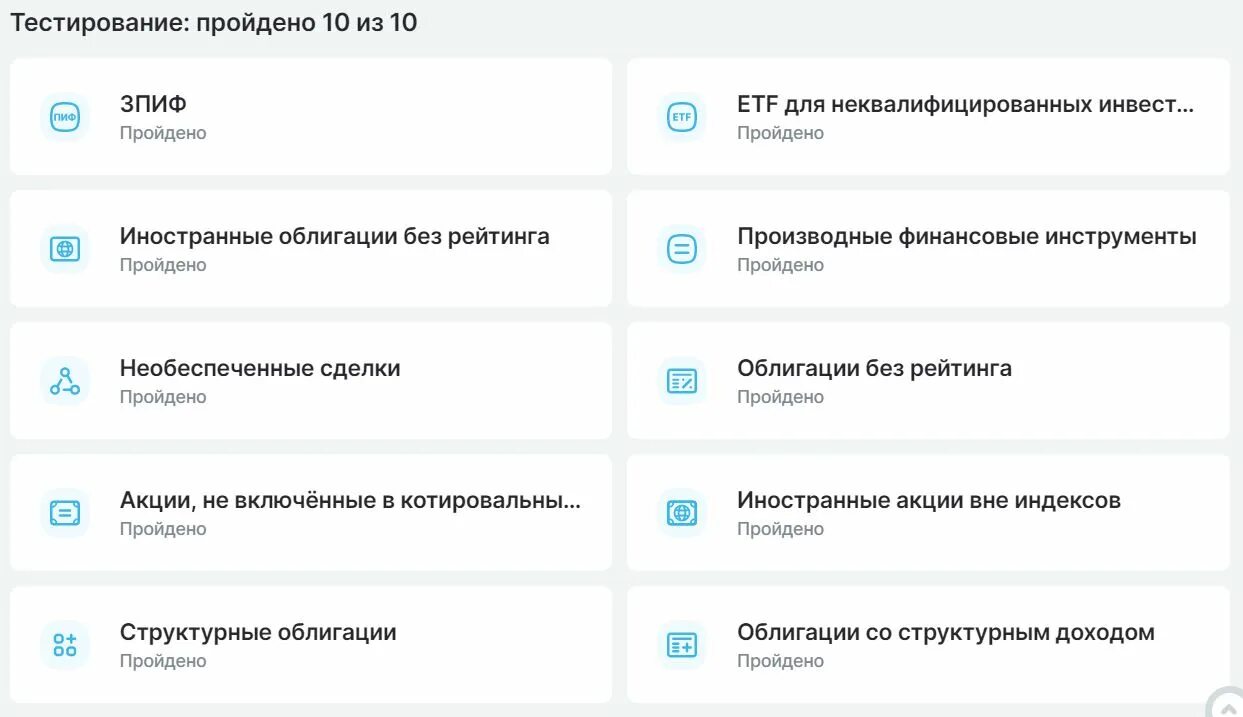Click the Структурные облигации icon

pos(65,645)
